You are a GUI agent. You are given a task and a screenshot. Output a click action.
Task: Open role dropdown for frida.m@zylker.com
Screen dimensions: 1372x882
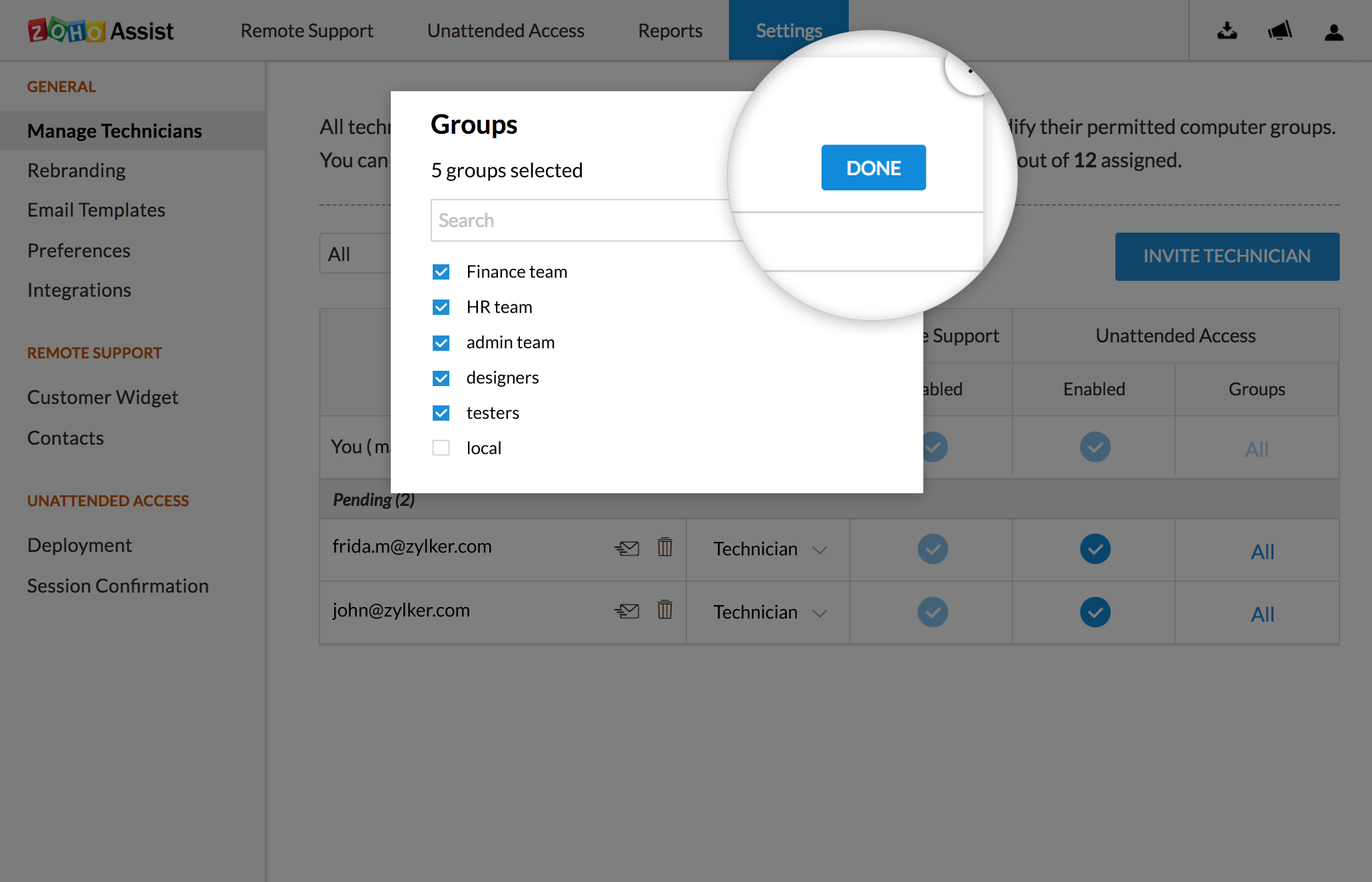(769, 549)
